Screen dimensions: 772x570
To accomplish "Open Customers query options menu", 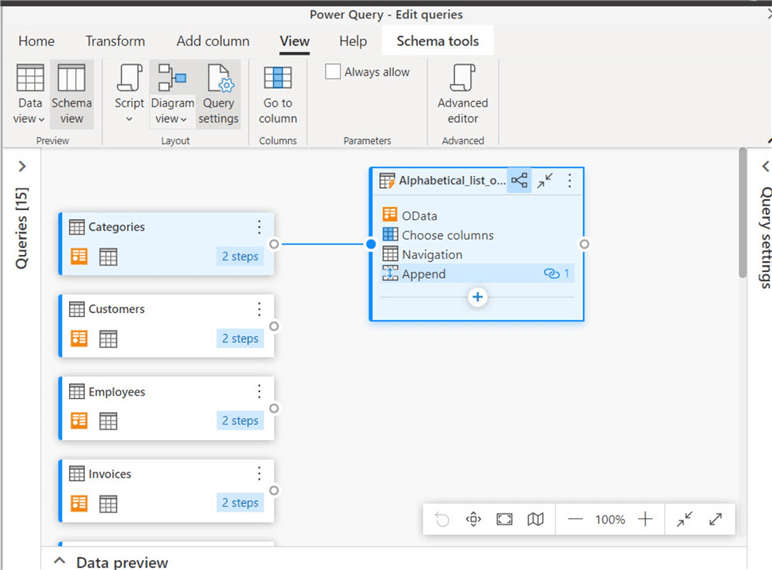I will [259, 309].
